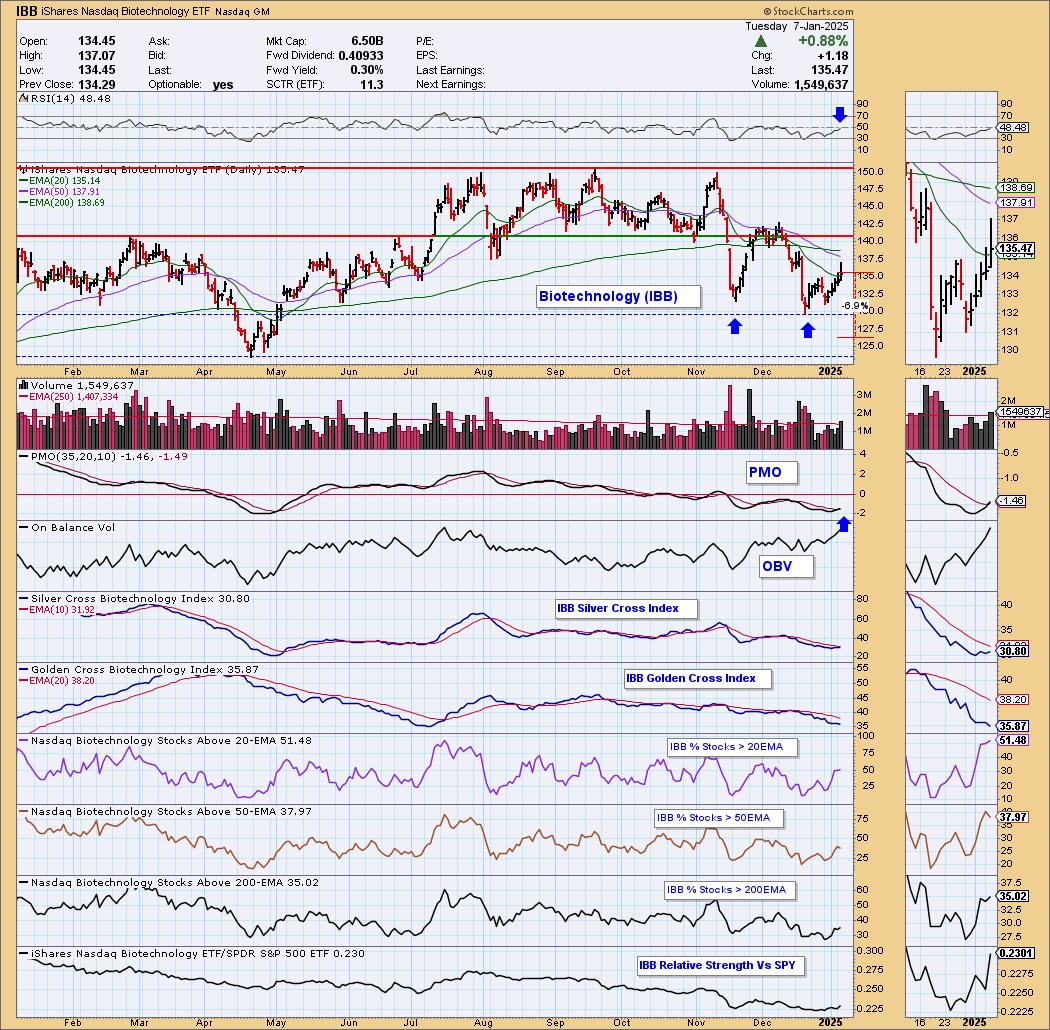Click the 51.48 value tag
The width and height of the screenshot is (1050, 1030).
tap(1013, 740)
